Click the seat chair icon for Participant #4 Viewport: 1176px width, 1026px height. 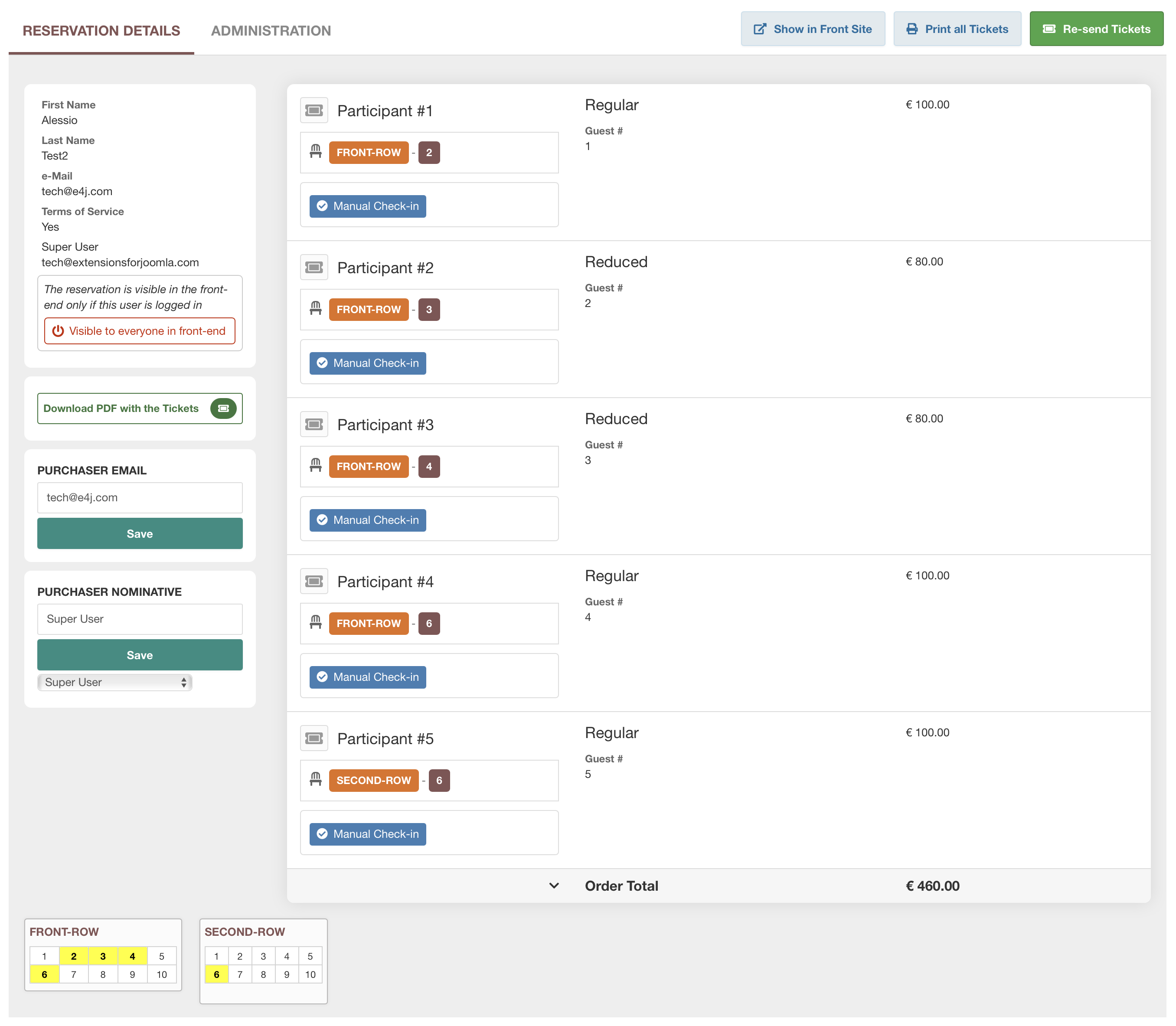tap(316, 622)
